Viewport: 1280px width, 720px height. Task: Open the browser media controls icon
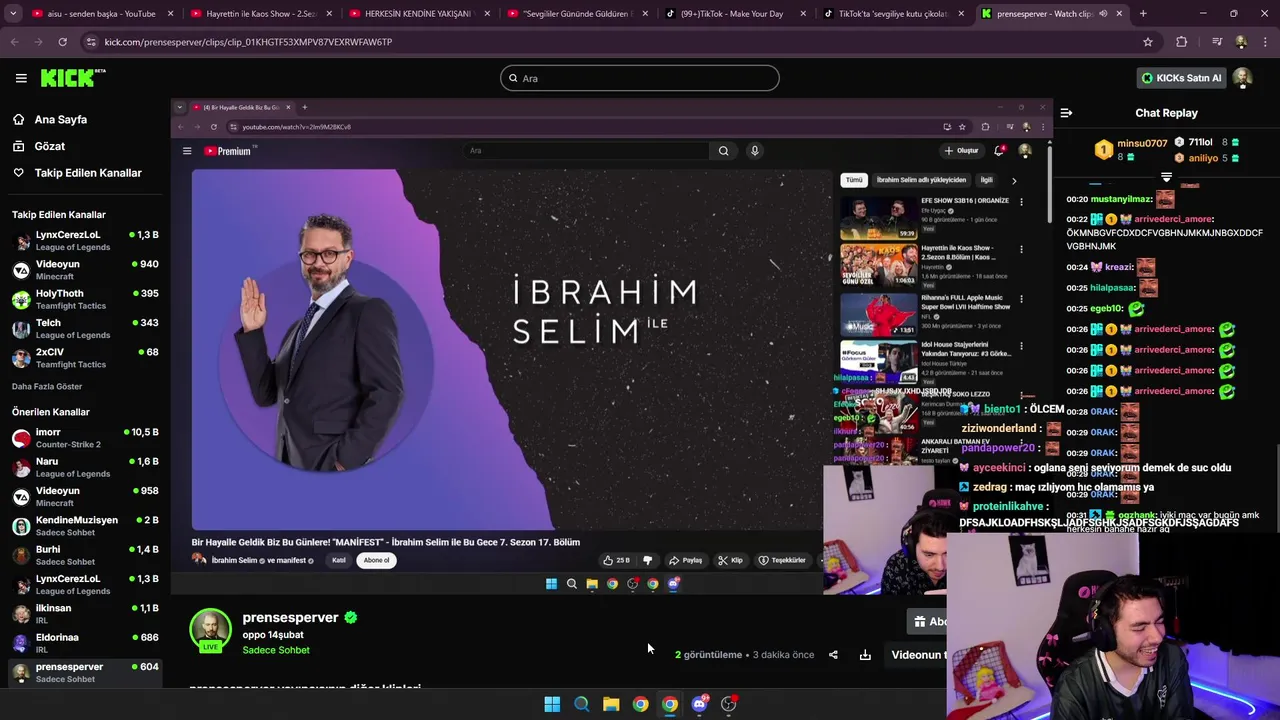pos(1216,42)
